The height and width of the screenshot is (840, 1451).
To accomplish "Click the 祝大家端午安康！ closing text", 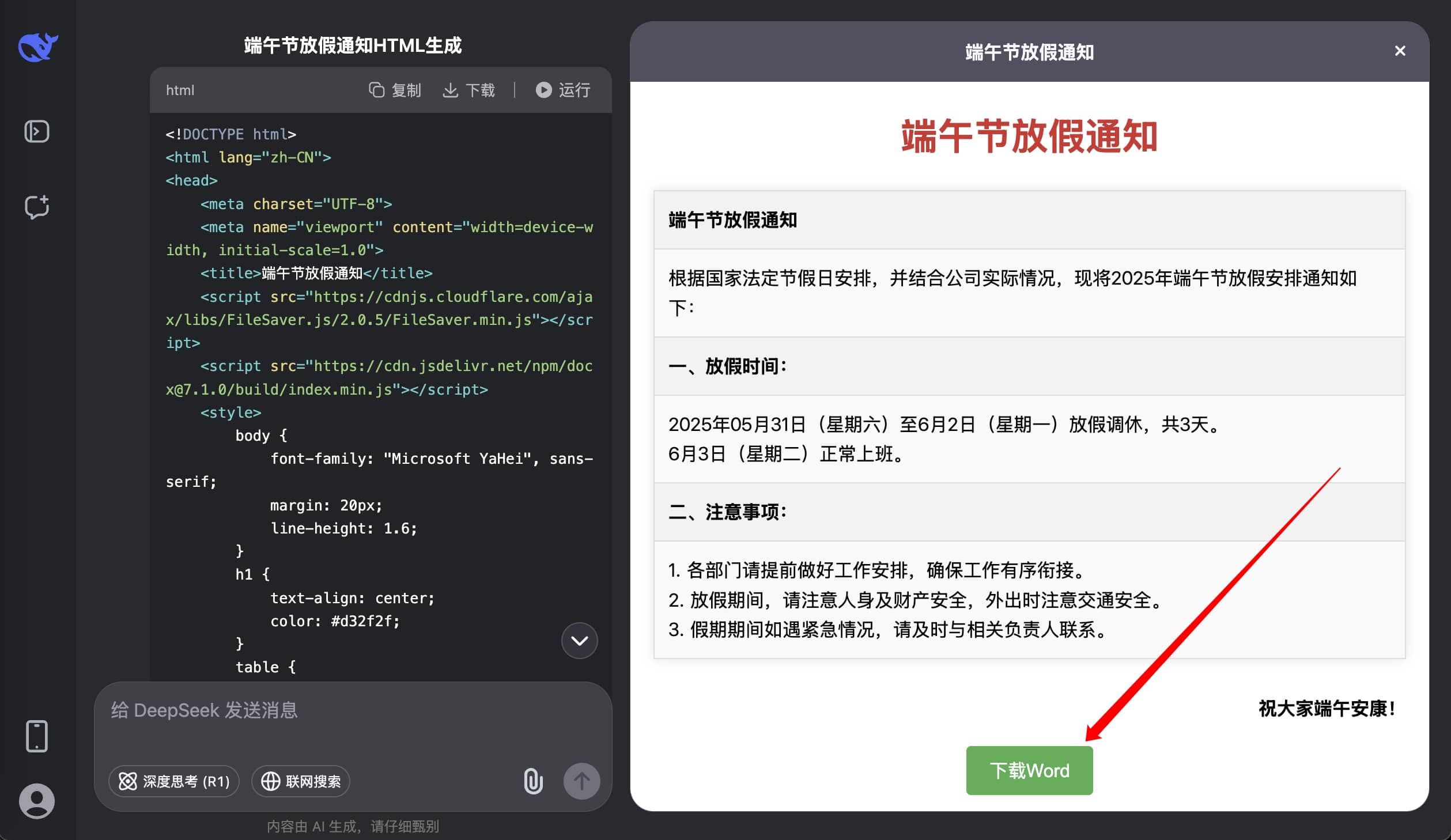I will click(x=1327, y=708).
